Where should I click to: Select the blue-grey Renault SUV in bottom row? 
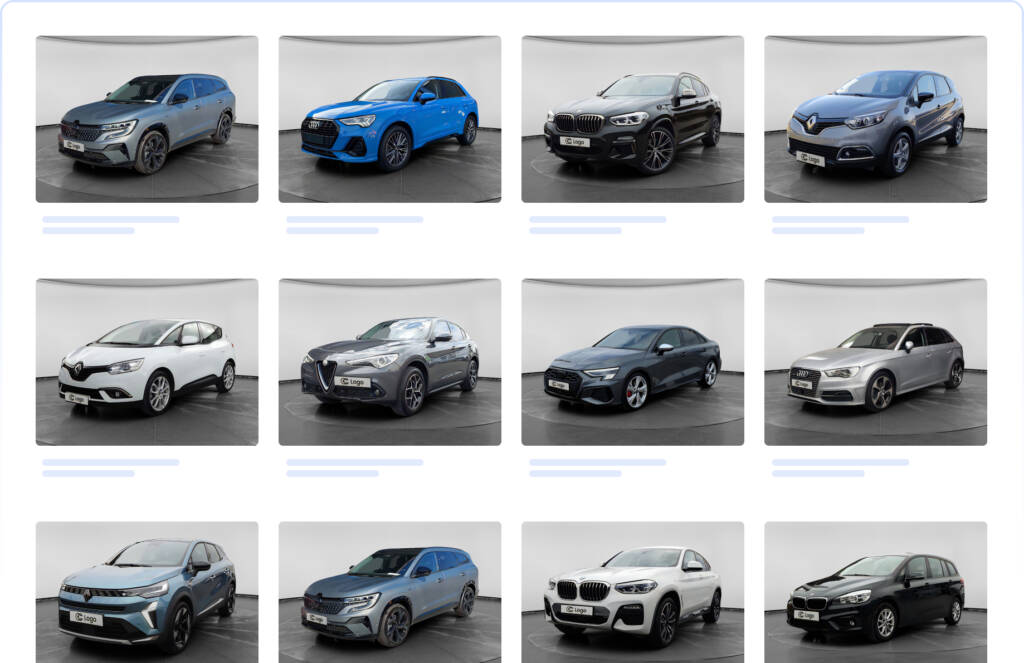tap(390, 592)
